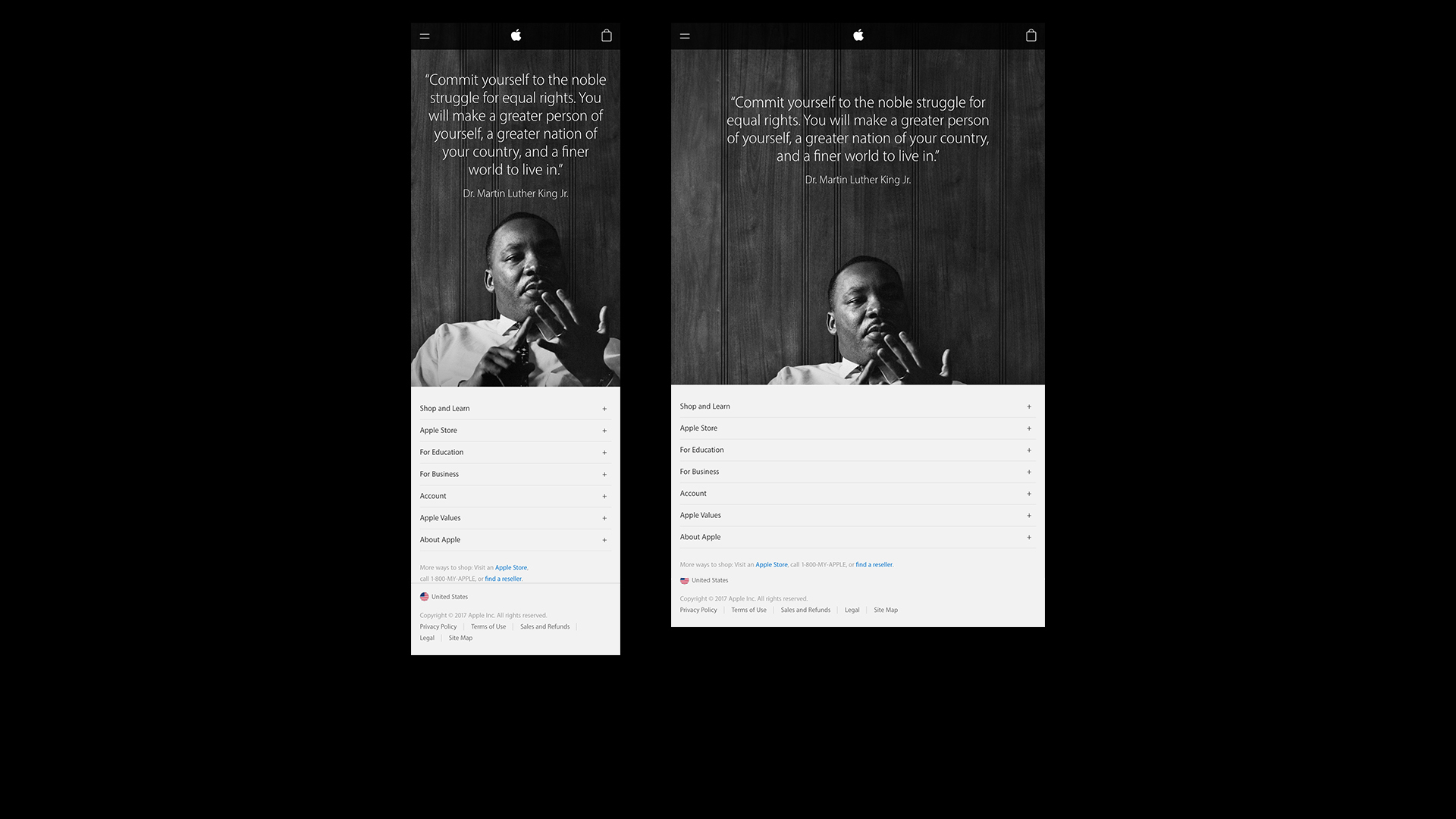Toggle the Apple Values section left
Screen dimensions: 1456x819
tap(513, 517)
